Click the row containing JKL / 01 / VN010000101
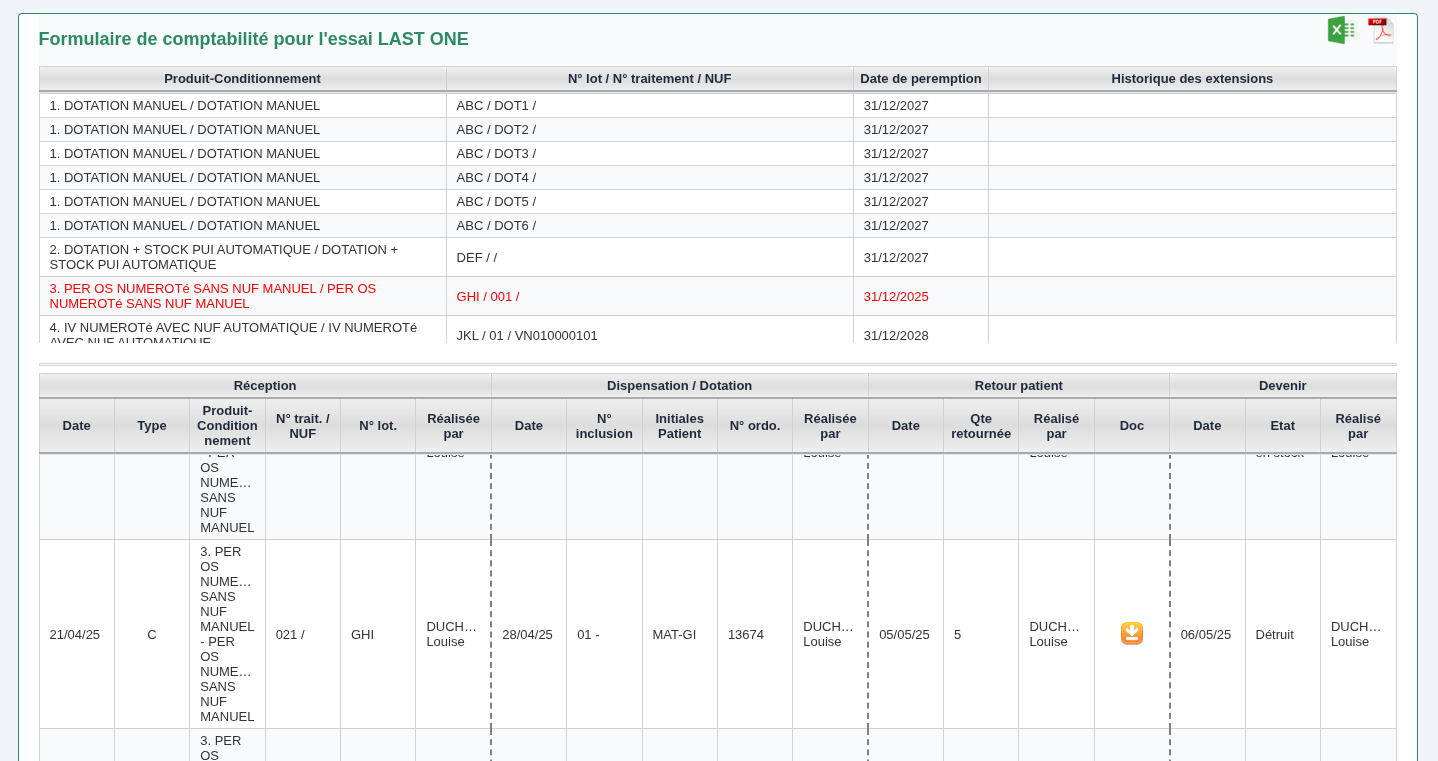The width and height of the screenshot is (1438, 761). [x=527, y=335]
